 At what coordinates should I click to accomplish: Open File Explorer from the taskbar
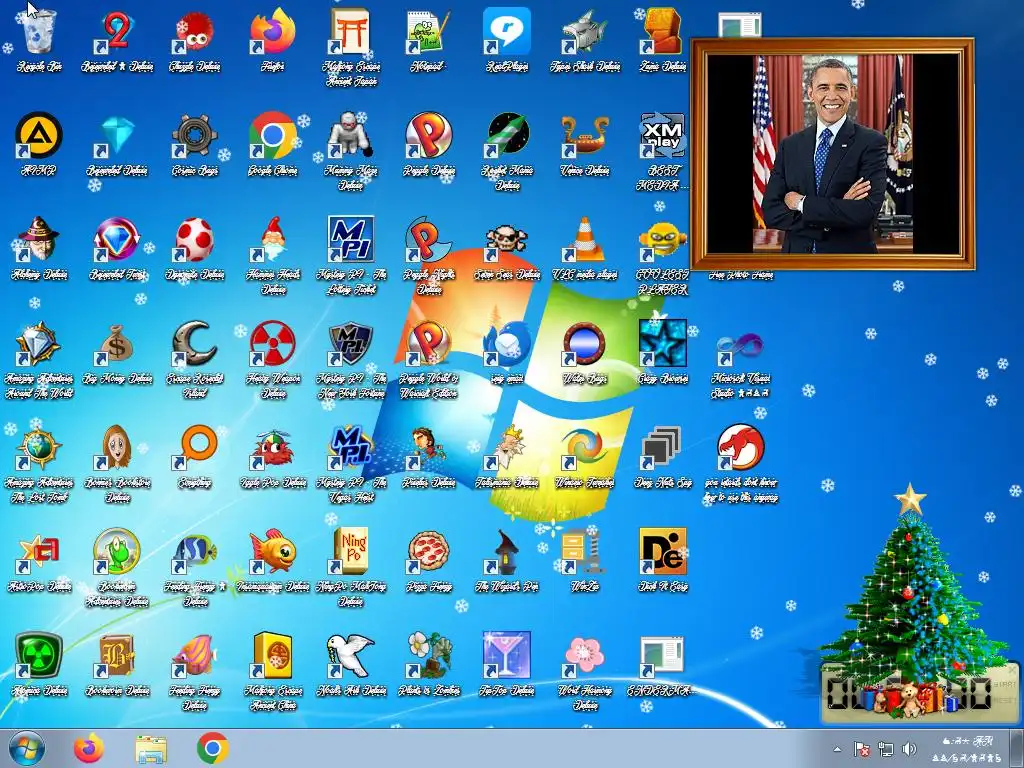click(x=151, y=748)
